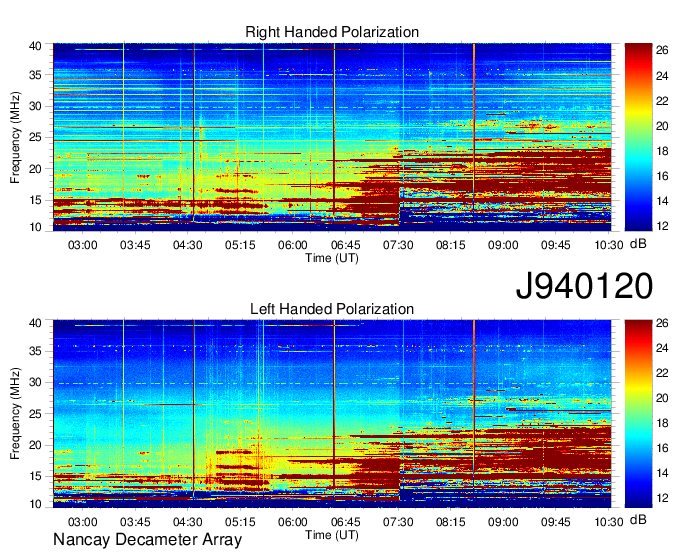
Task: Click the 09:00 tick on the top time axis
Action: [503, 245]
